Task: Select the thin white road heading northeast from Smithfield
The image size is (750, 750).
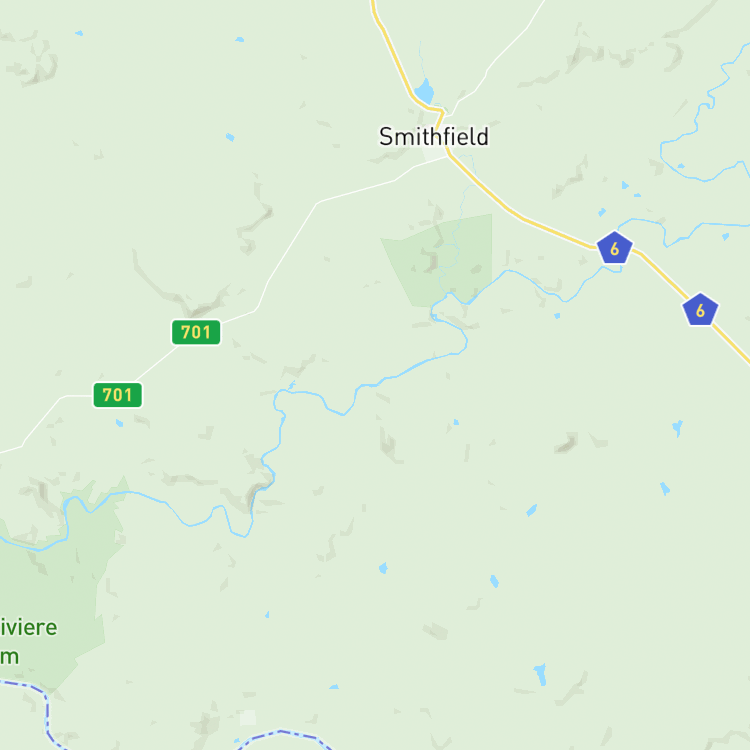Action: pyautogui.click(x=497, y=57)
